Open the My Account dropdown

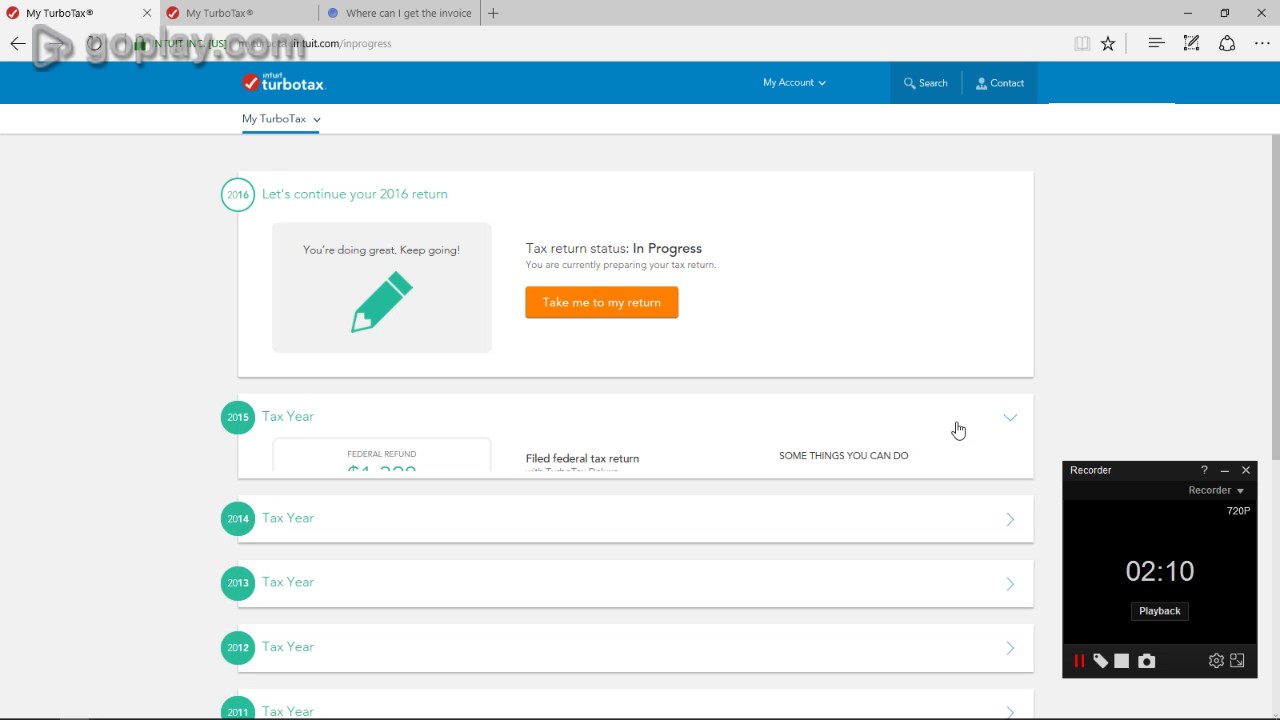pyautogui.click(x=794, y=83)
